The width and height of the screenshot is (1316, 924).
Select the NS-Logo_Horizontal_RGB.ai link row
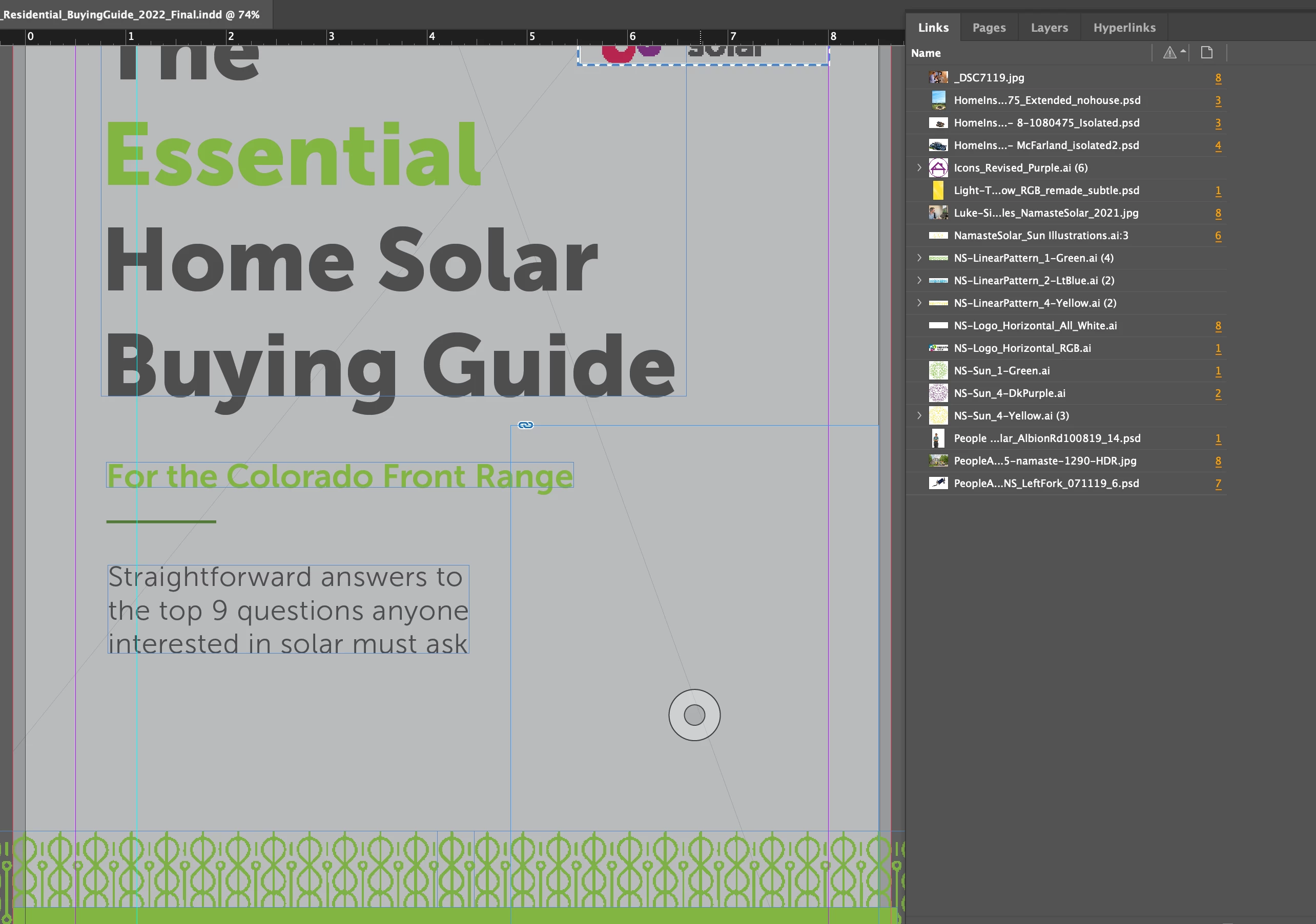click(x=1022, y=348)
